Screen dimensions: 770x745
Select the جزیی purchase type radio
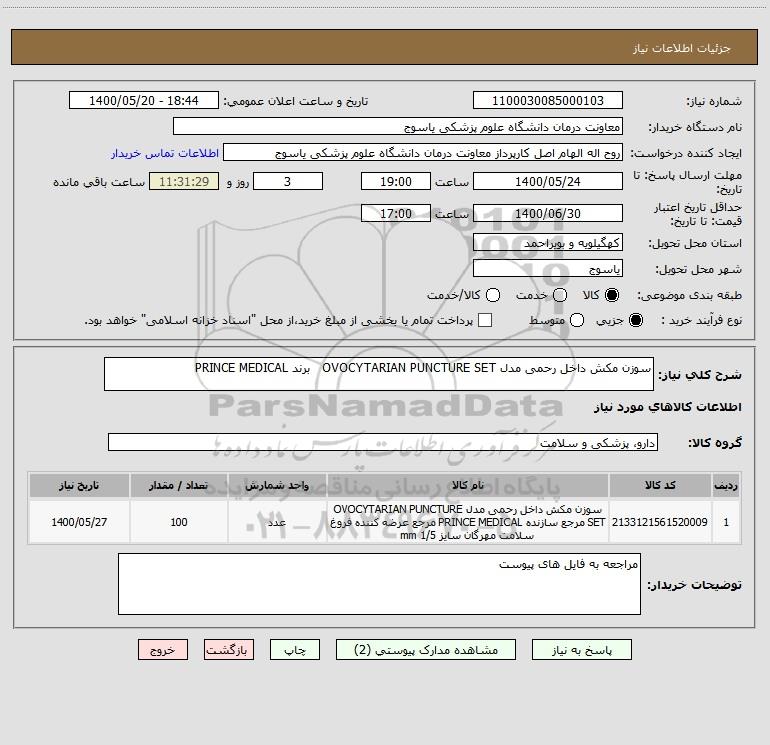click(637, 320)
